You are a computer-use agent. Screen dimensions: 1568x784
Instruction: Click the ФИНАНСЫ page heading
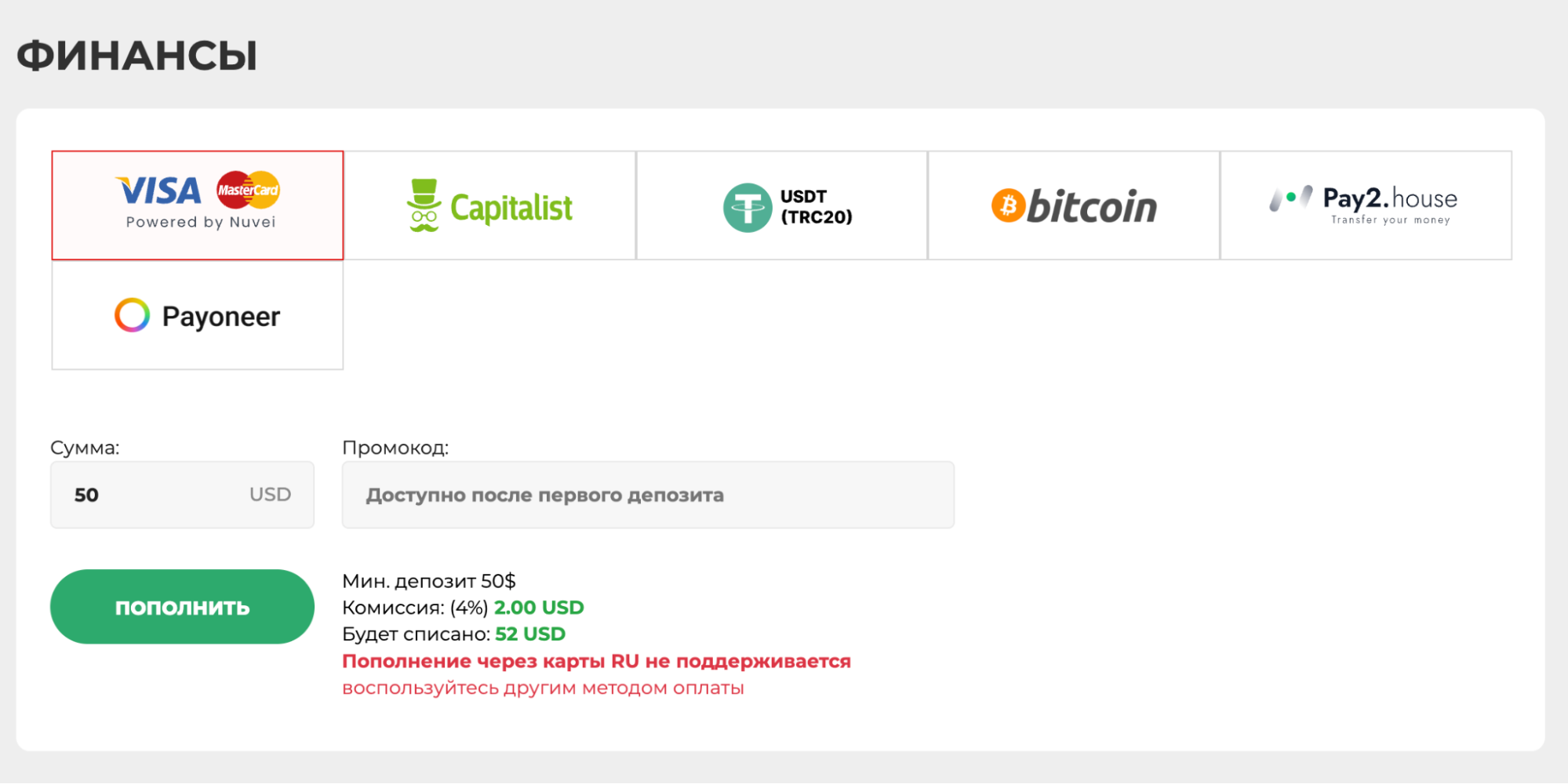click(137, 56)
